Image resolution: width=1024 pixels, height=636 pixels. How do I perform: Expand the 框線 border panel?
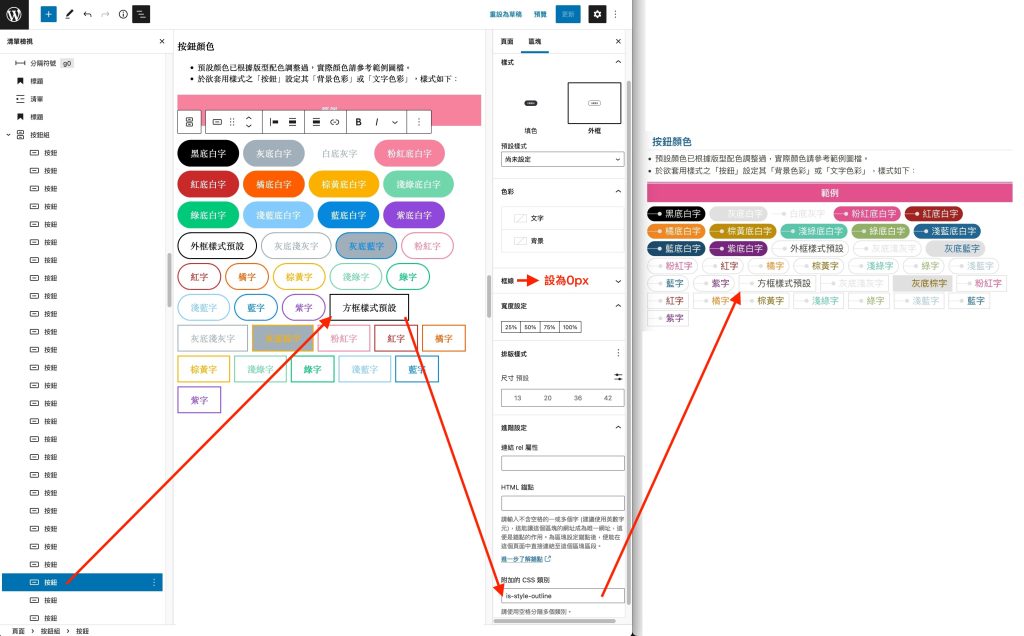point(618,282)
